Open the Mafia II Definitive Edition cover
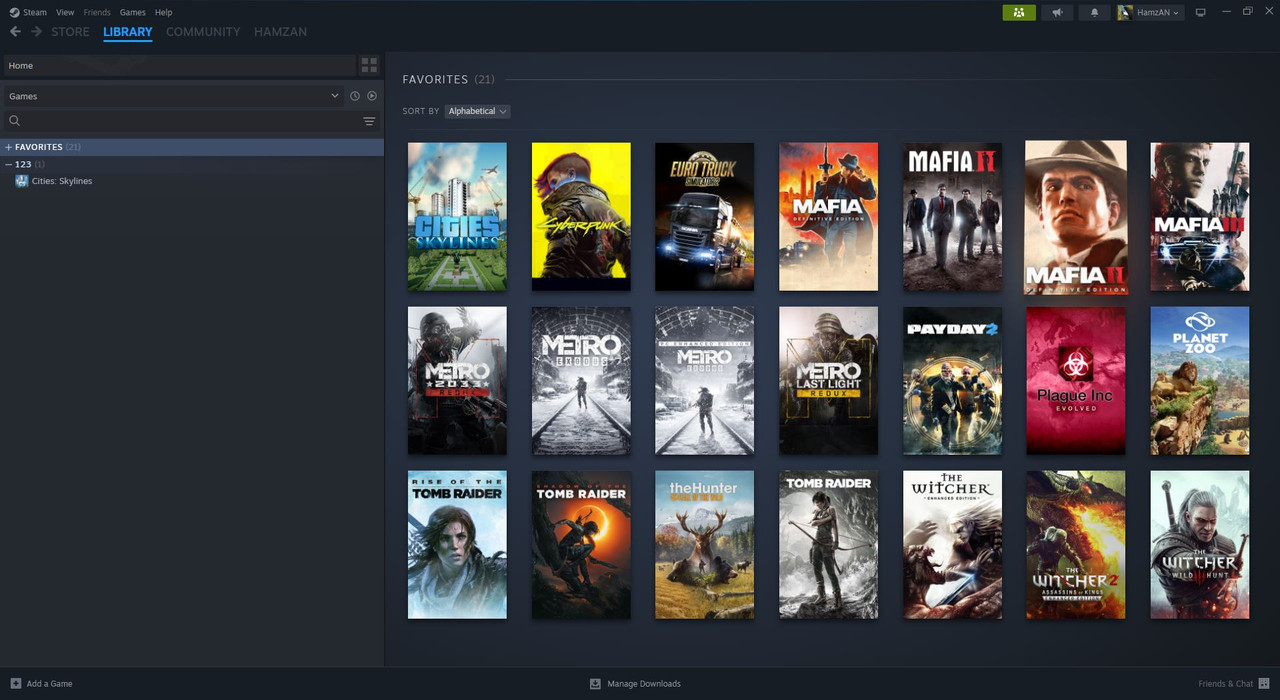This screenshot has width=1280, height=700. tap(1076, 217)
